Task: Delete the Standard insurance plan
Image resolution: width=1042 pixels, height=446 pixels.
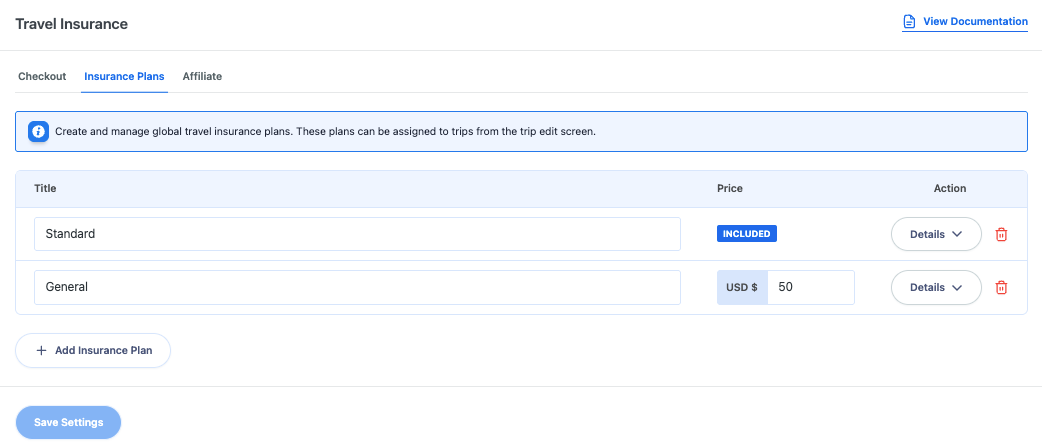Action: 1001,234
